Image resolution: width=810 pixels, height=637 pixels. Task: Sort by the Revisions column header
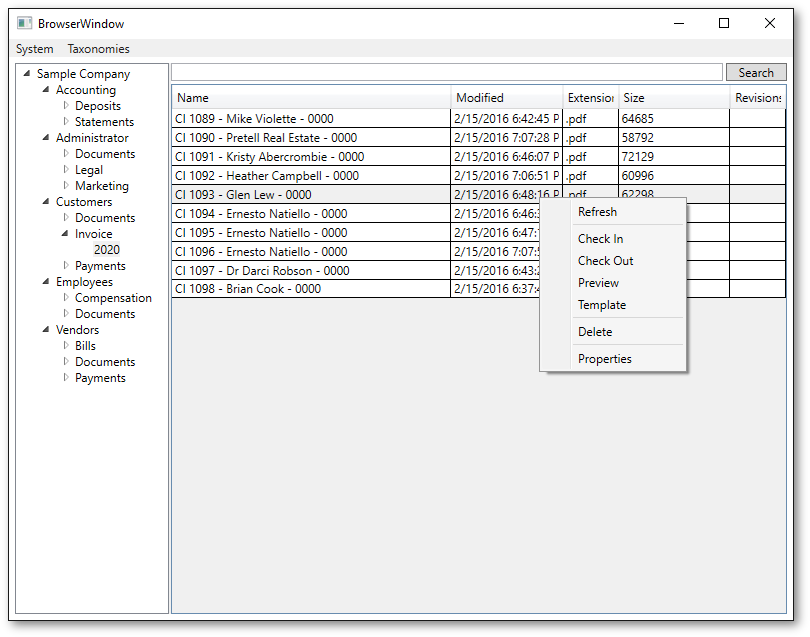(x=758, y=98)
